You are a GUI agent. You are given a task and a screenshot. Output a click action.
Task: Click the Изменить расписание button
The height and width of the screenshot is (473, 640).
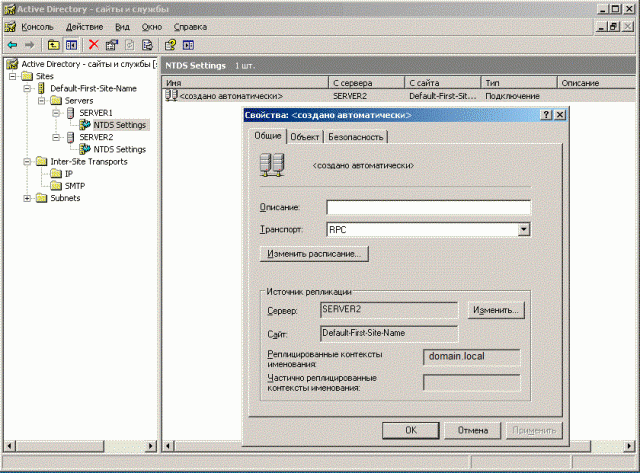[314, 254]
